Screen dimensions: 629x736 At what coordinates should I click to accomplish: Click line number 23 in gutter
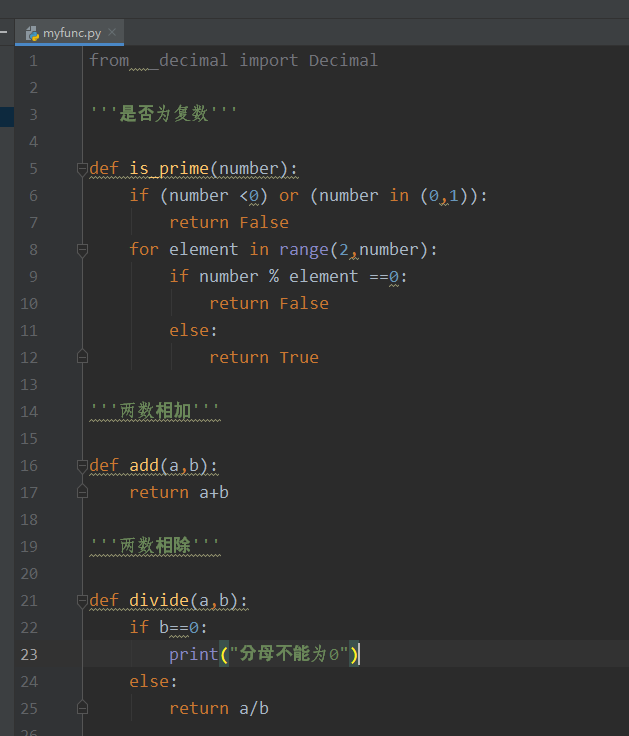point(29,655)
